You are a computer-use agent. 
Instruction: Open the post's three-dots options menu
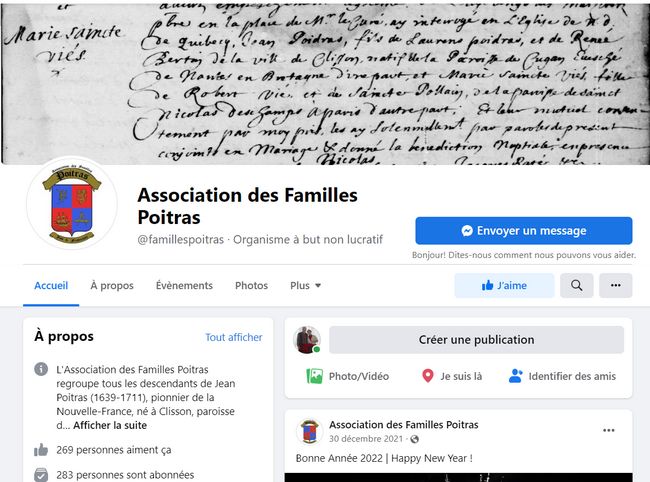coord(609,430)
